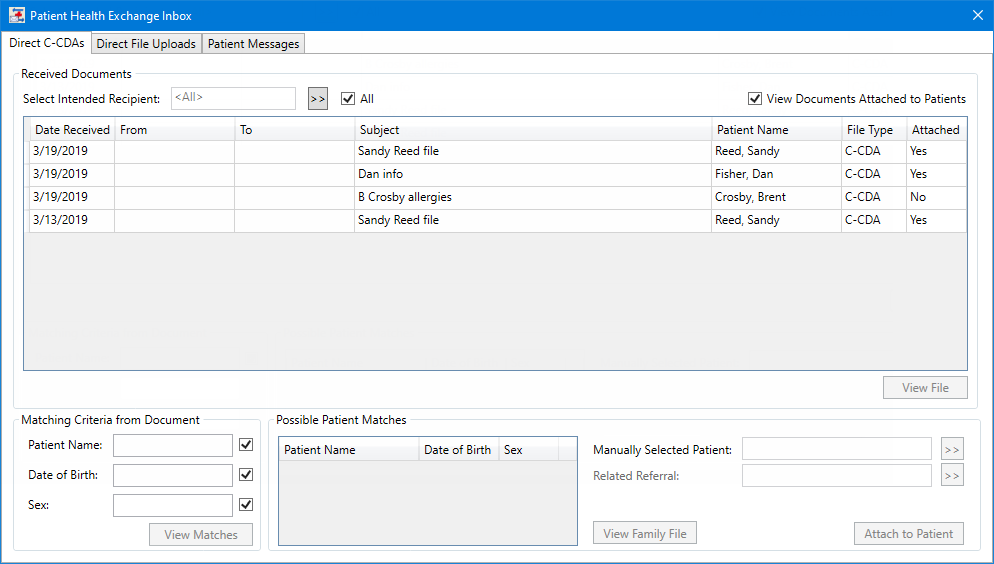Open the Related Referral >> selector

[x=952, y=475]
